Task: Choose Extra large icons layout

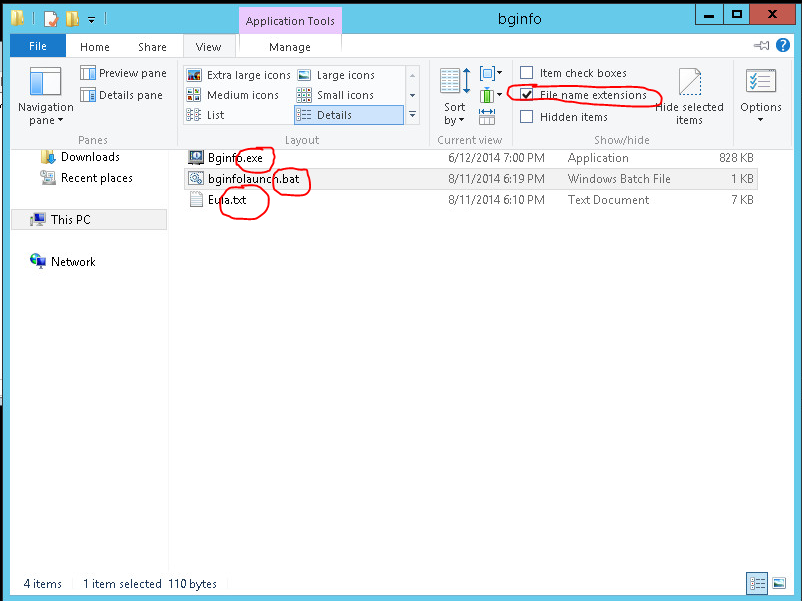Action: pyautogui.click(x=238, y=75)
